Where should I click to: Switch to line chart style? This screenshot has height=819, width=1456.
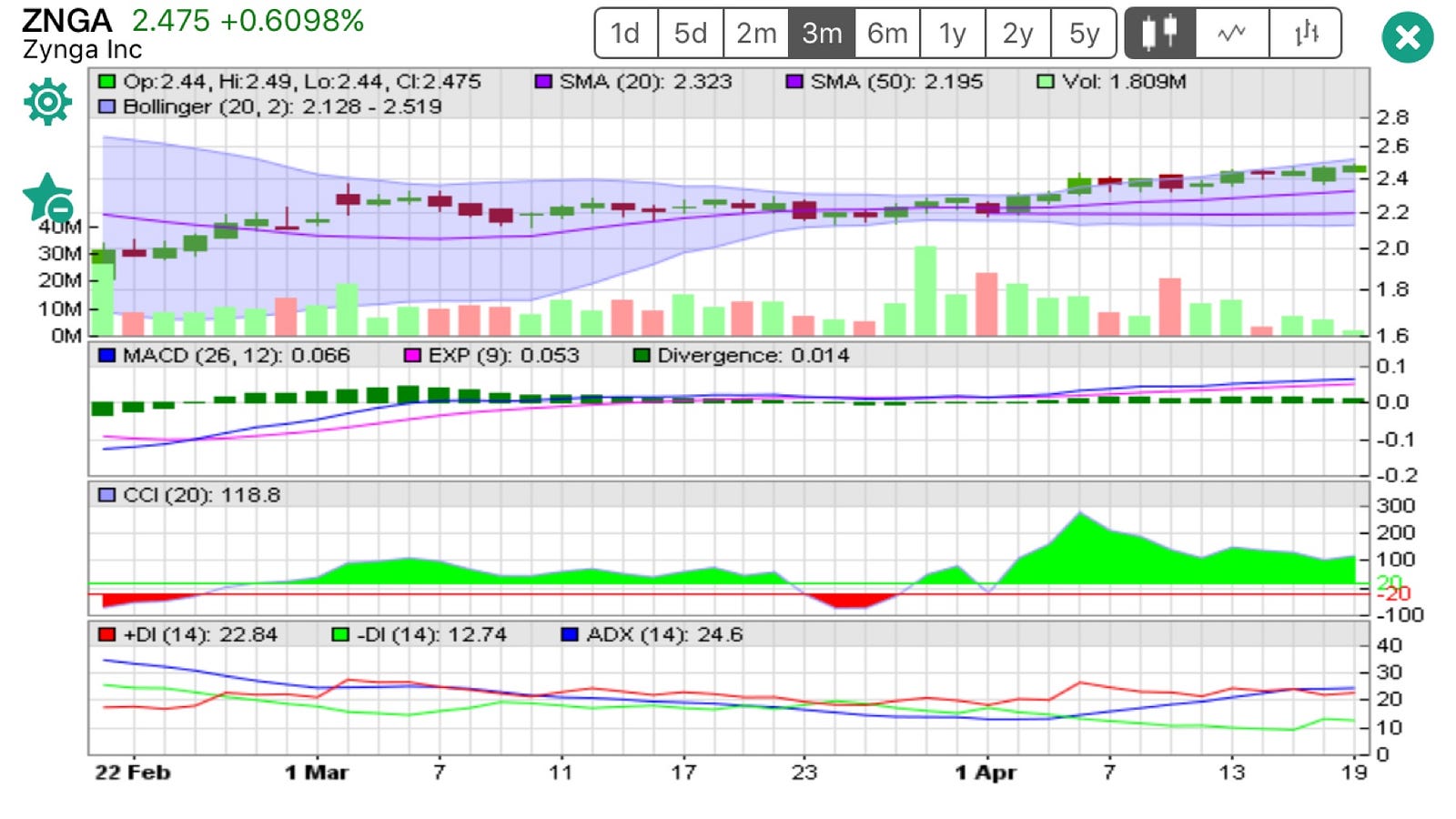click(x=1232, y=34)
